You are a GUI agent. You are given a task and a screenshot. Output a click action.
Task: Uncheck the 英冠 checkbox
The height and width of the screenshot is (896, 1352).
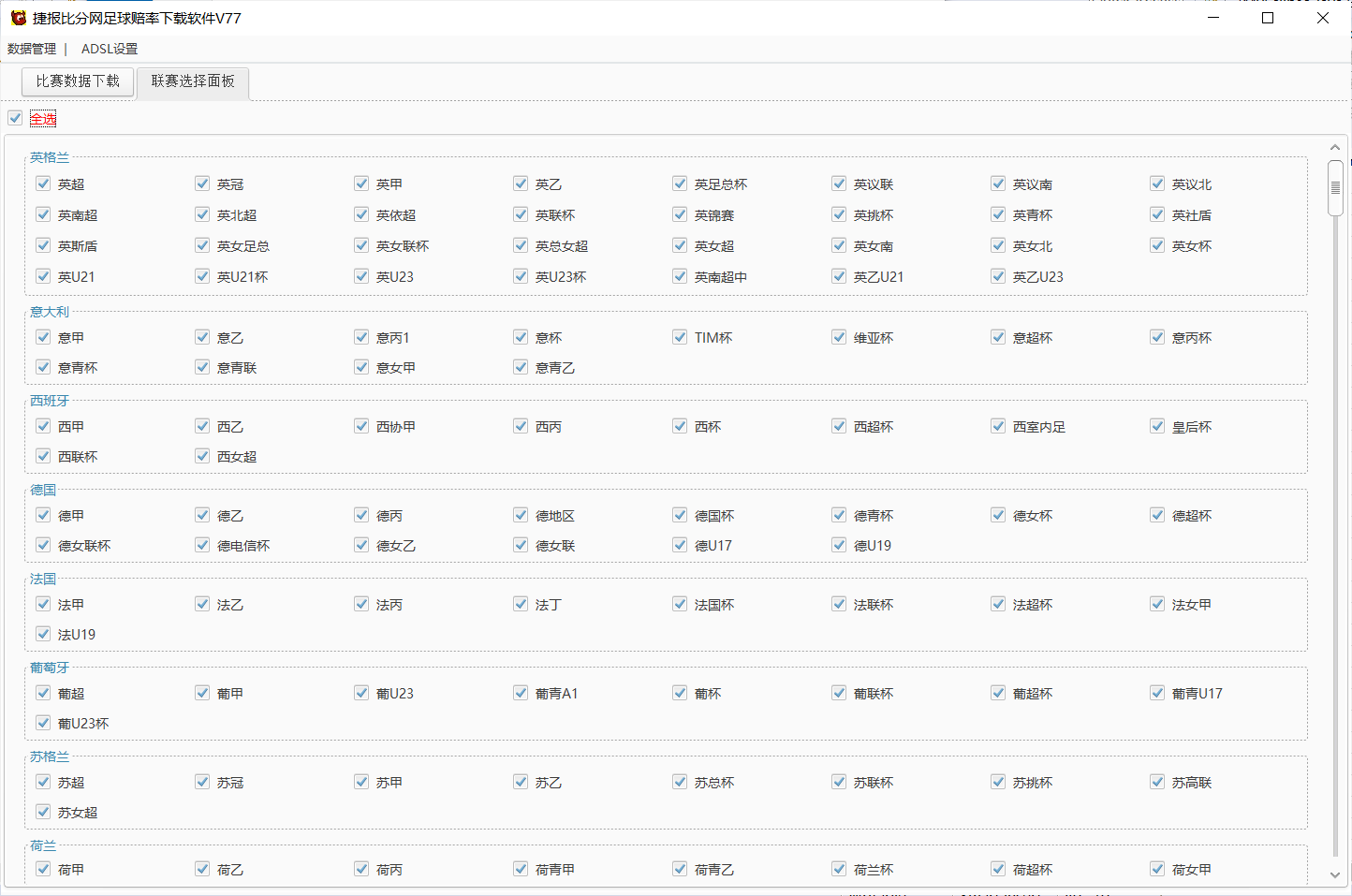click(x=202, y=184)
